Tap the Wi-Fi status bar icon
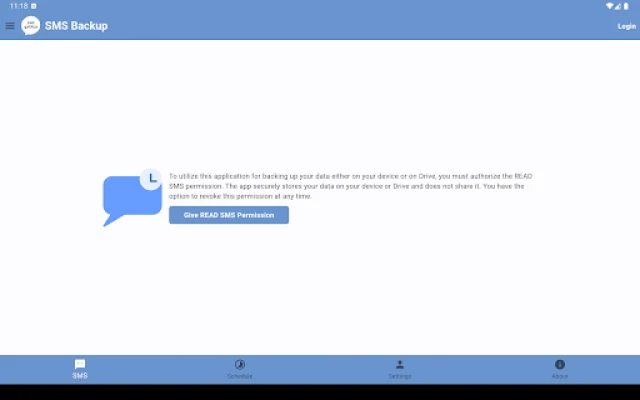Image resolution: width=640 pixels, height=400 pixels. tap(610, 5)
